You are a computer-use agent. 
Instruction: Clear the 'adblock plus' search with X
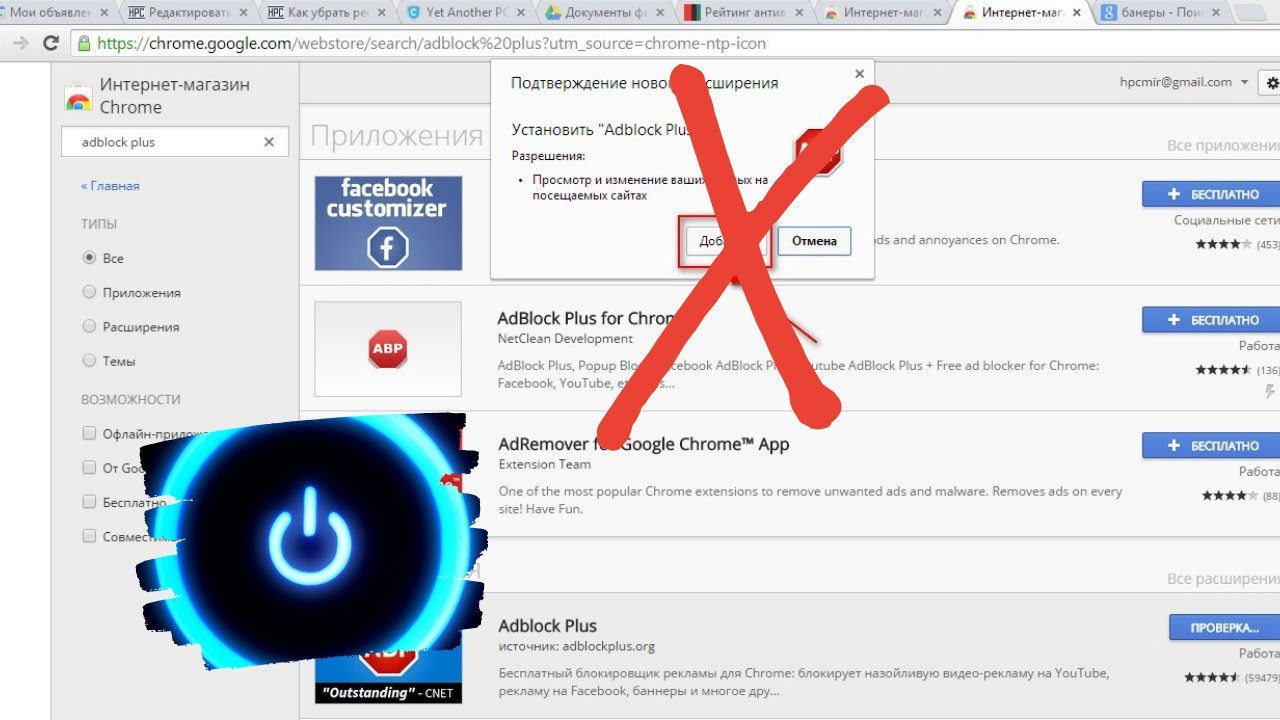pyautogui.click(x=268, y=142)
